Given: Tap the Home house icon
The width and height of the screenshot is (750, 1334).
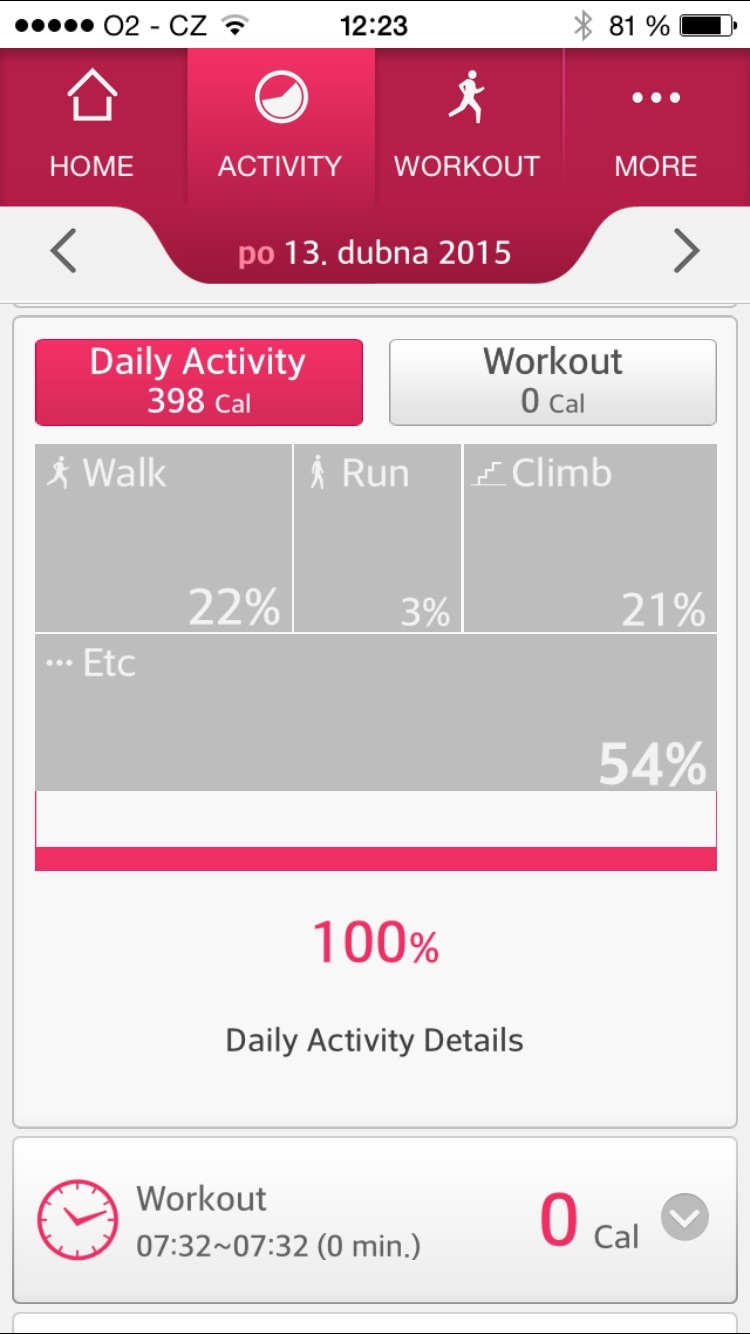Looking at the screenshot, I should (91, 99).
